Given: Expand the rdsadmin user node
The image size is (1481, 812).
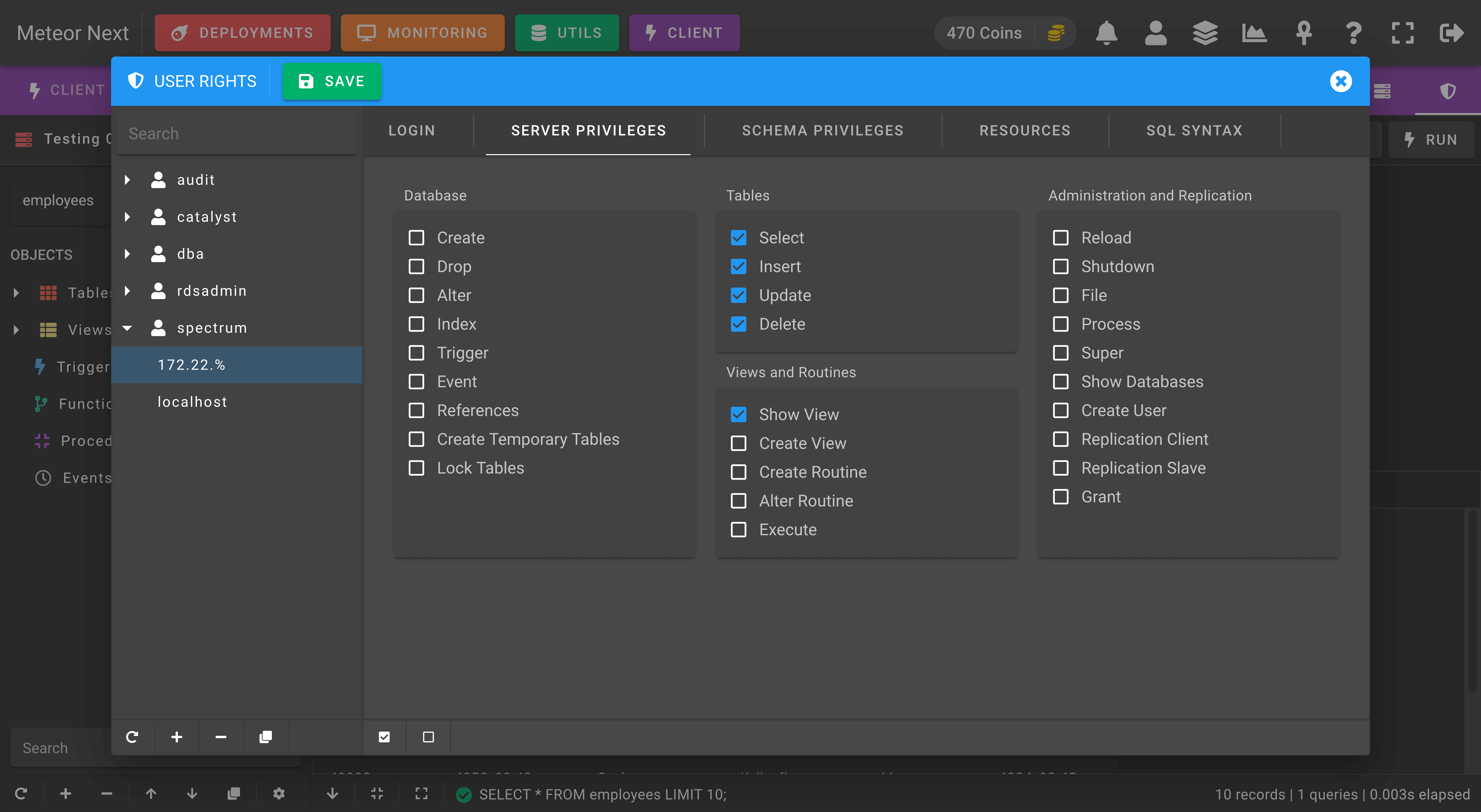Looking at the screenshot, I should 128,291.
